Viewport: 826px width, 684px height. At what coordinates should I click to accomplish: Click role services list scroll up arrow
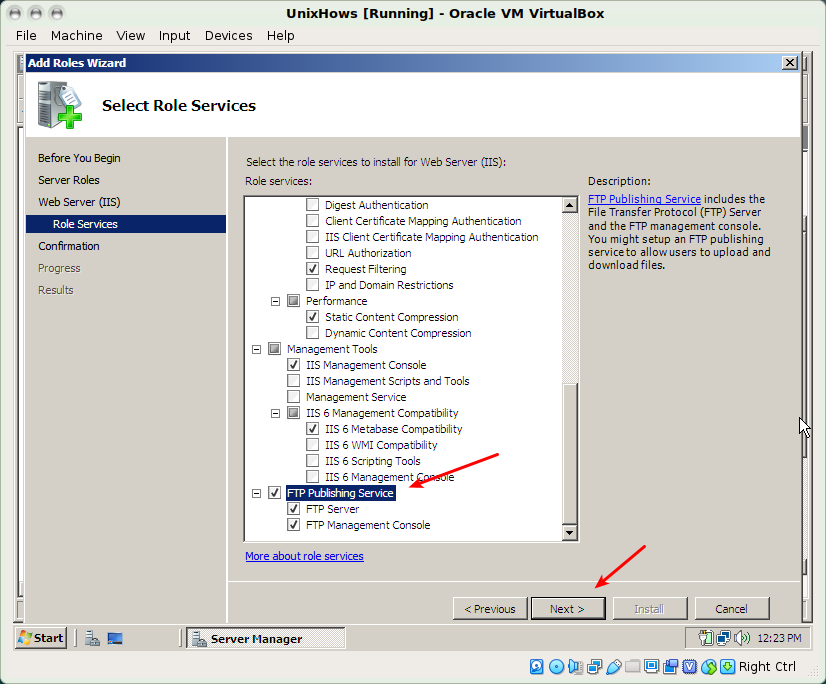click(569, 205)
